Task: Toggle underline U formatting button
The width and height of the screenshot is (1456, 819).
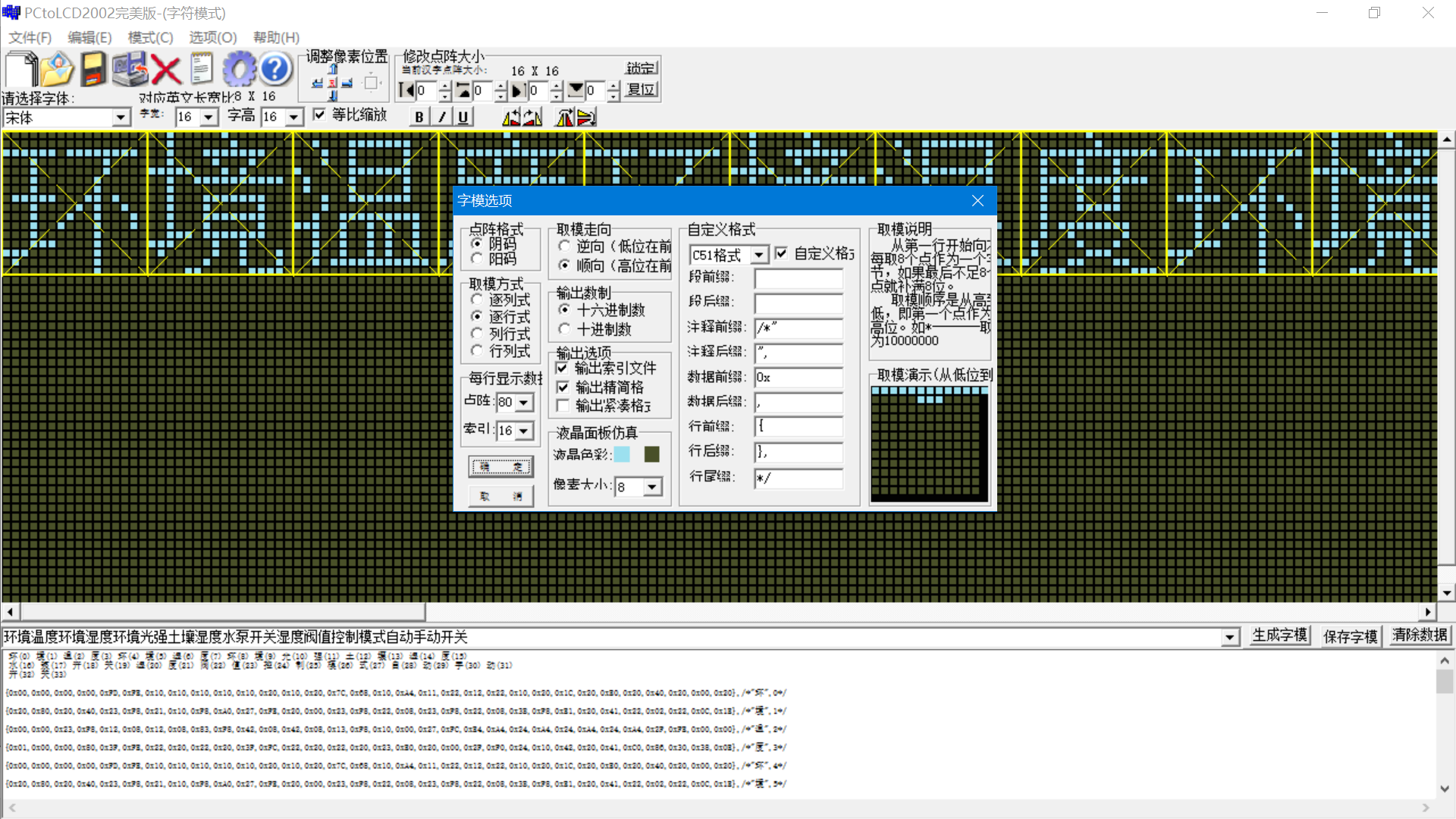Action: click(x=463, y=117)
